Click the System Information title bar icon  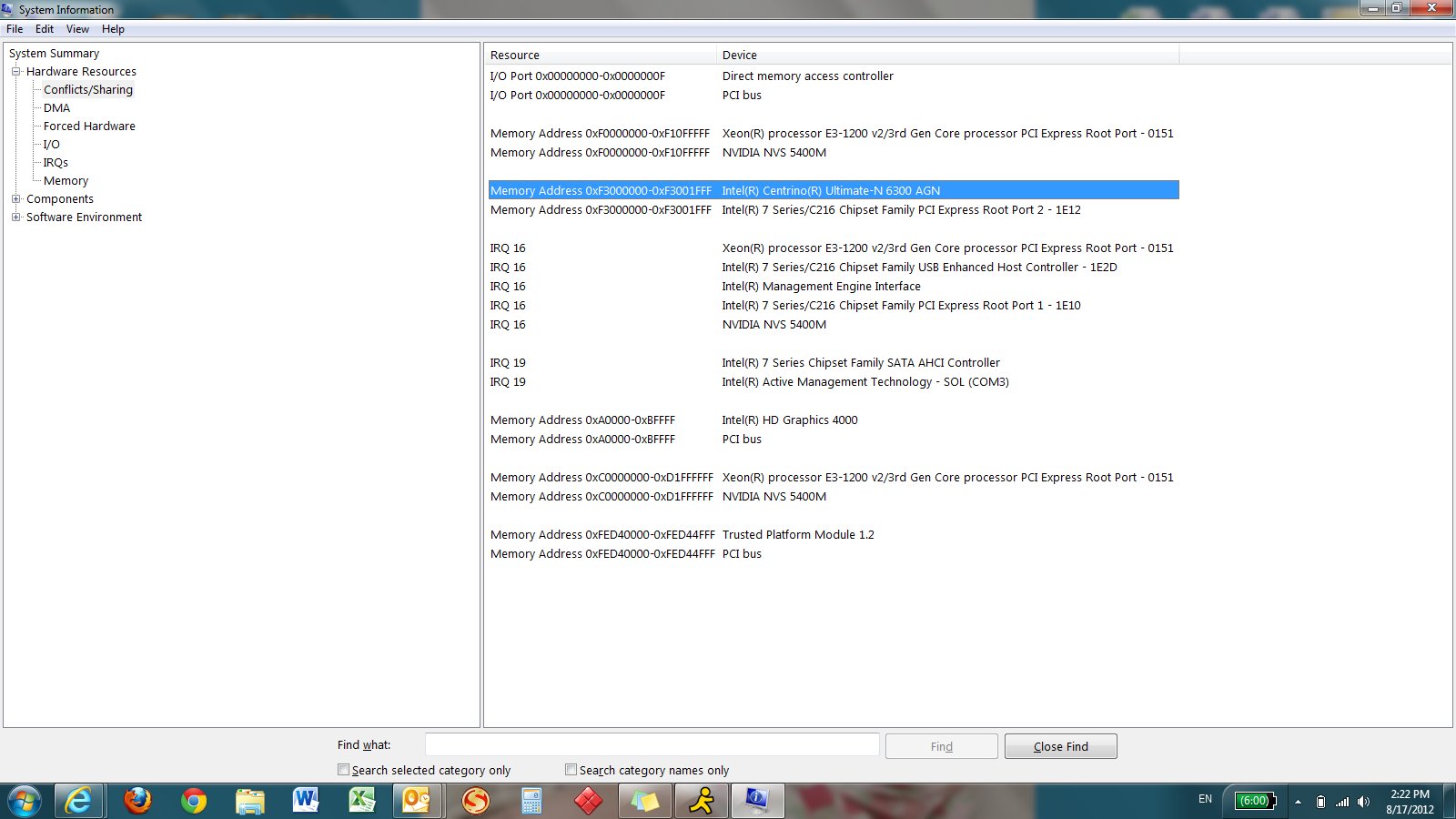point(8,9)
